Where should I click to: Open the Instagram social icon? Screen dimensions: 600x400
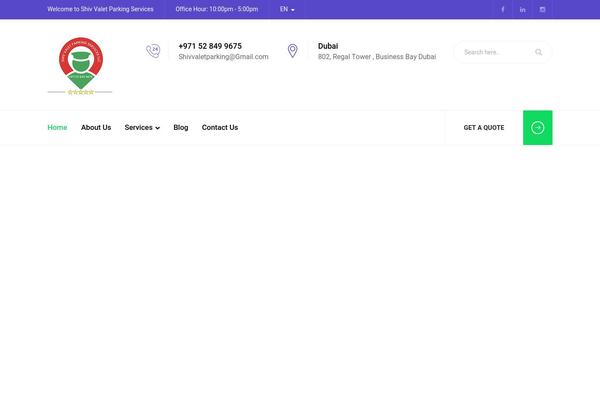tap(542, 10)
